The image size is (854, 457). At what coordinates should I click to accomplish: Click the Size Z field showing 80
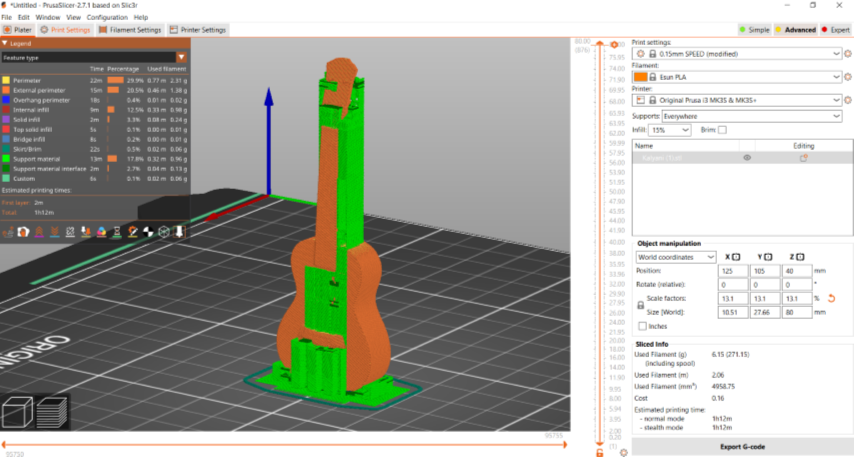[797, 312]
